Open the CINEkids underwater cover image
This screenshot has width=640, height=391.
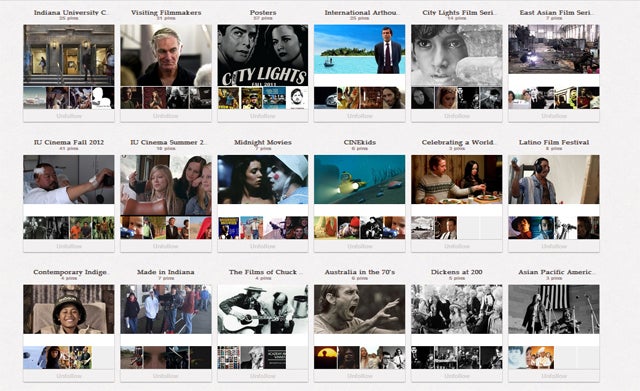click(360, 179)
